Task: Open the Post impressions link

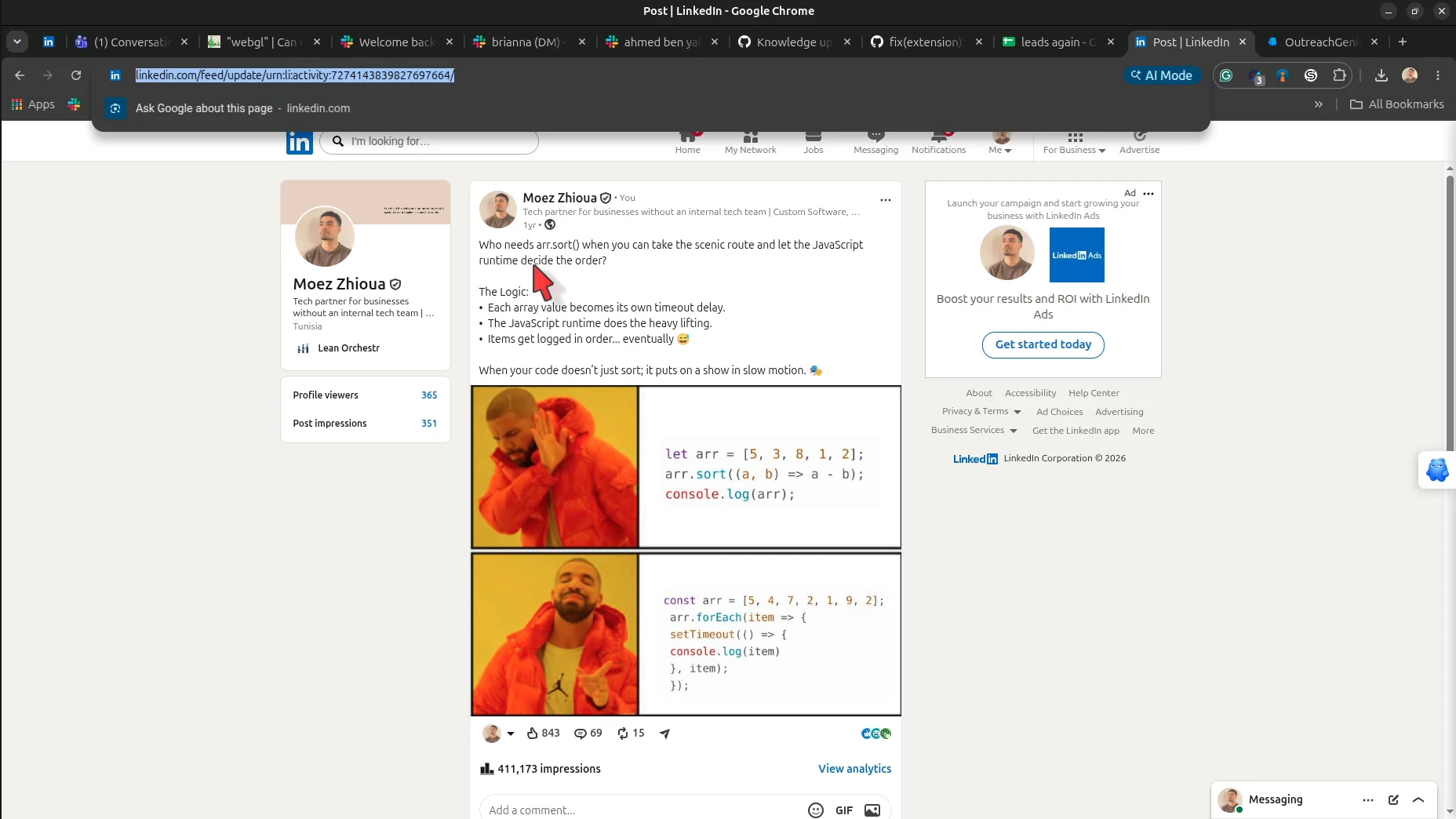Action: 365,423
